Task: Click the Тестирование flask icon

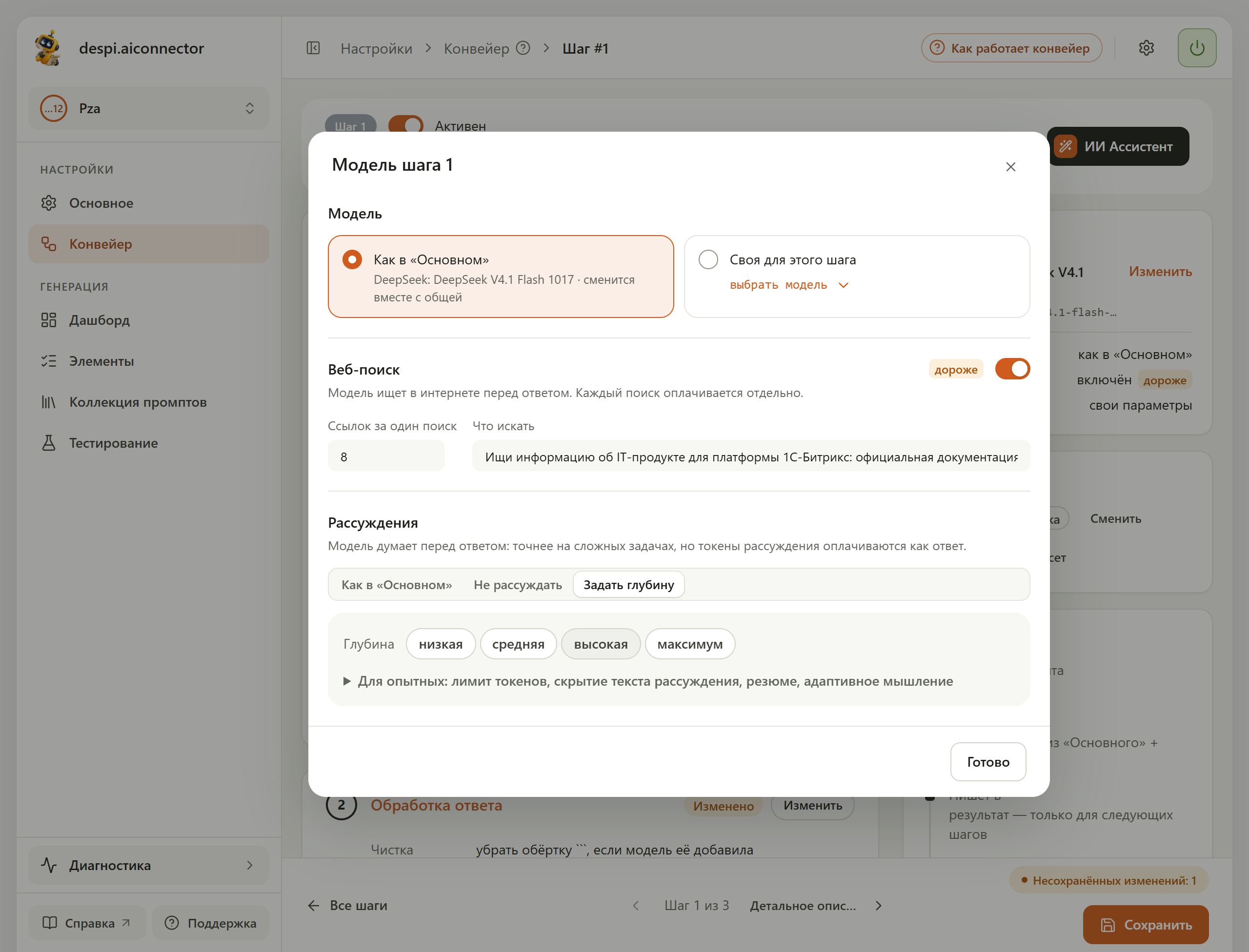Action: click(49, 442)
